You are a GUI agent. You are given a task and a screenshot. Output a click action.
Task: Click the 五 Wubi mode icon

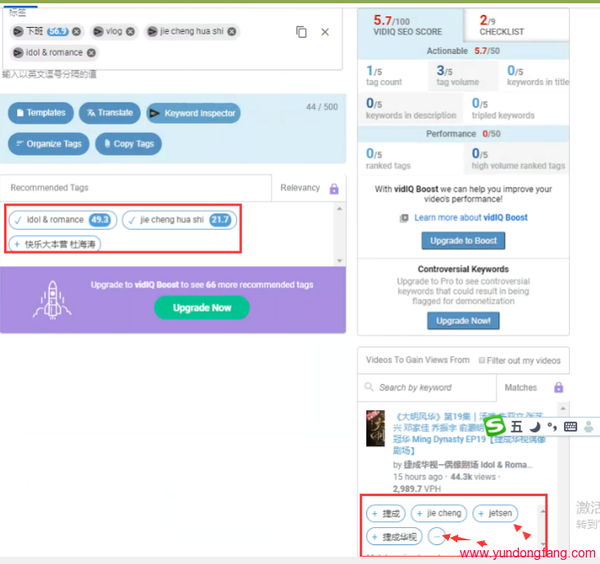click(x=516, y=426)
